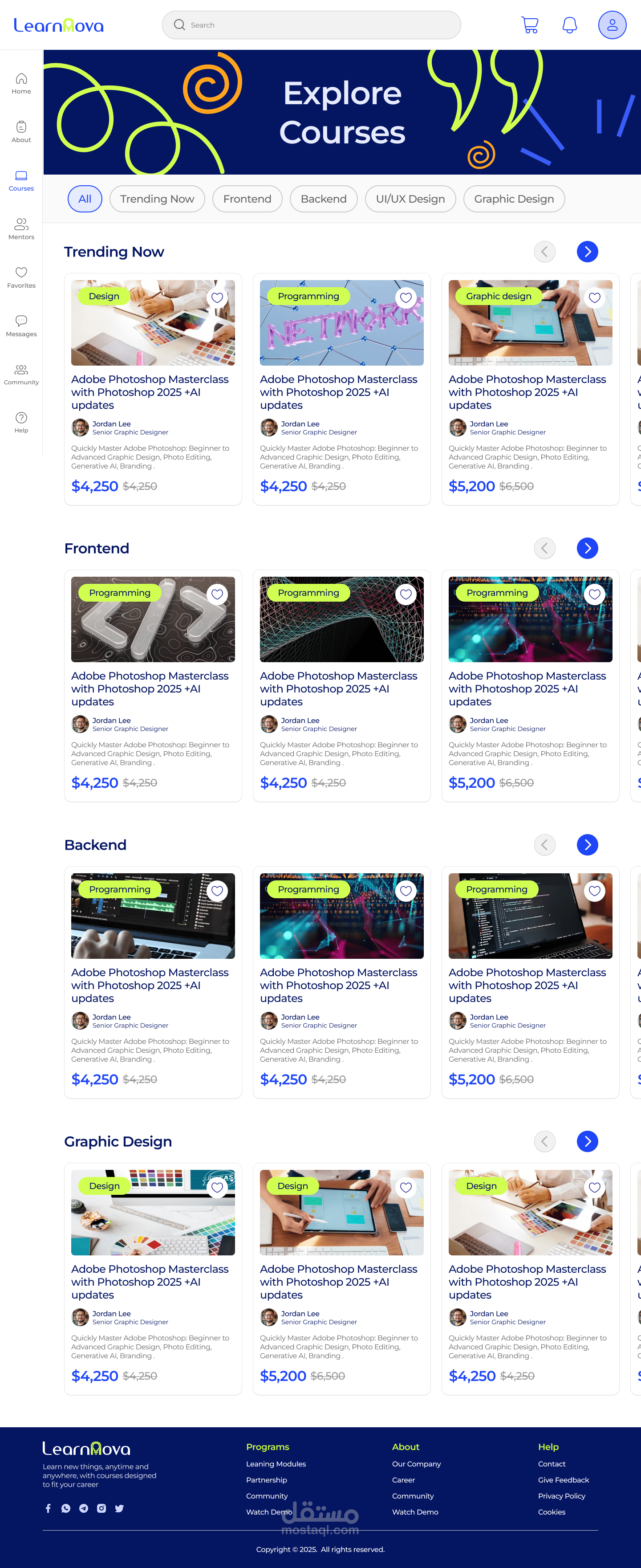
Task: Click the LearnNova logo in the footer
Action: [x=86, y=1448]
